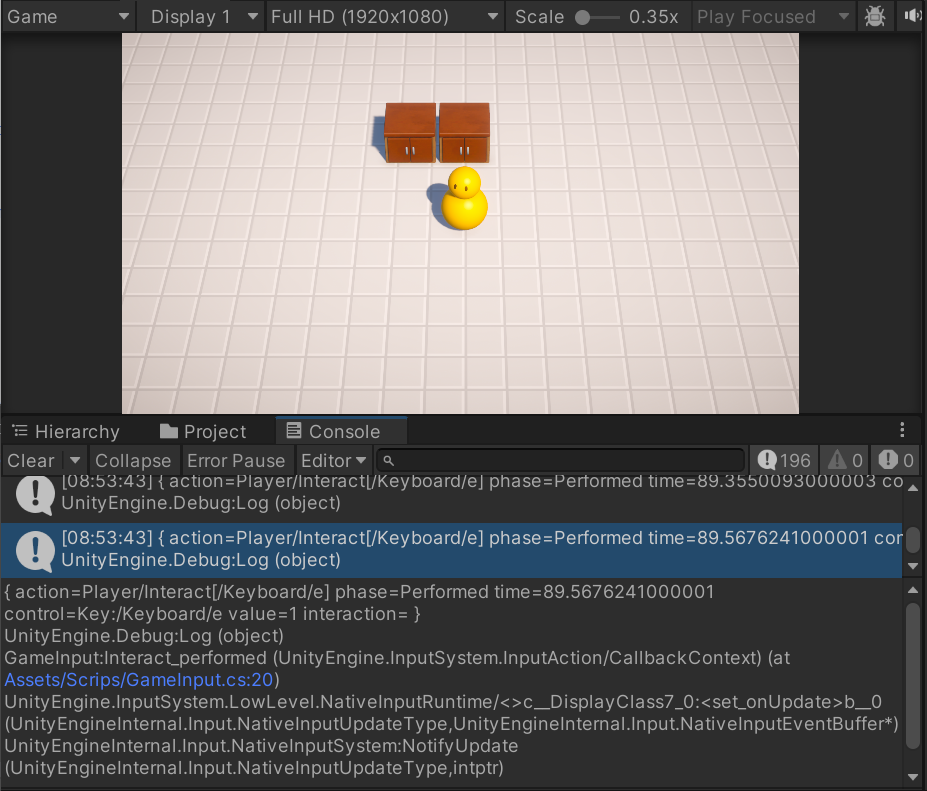
Task: Clear the Console messages
Action: pos(31,460)
